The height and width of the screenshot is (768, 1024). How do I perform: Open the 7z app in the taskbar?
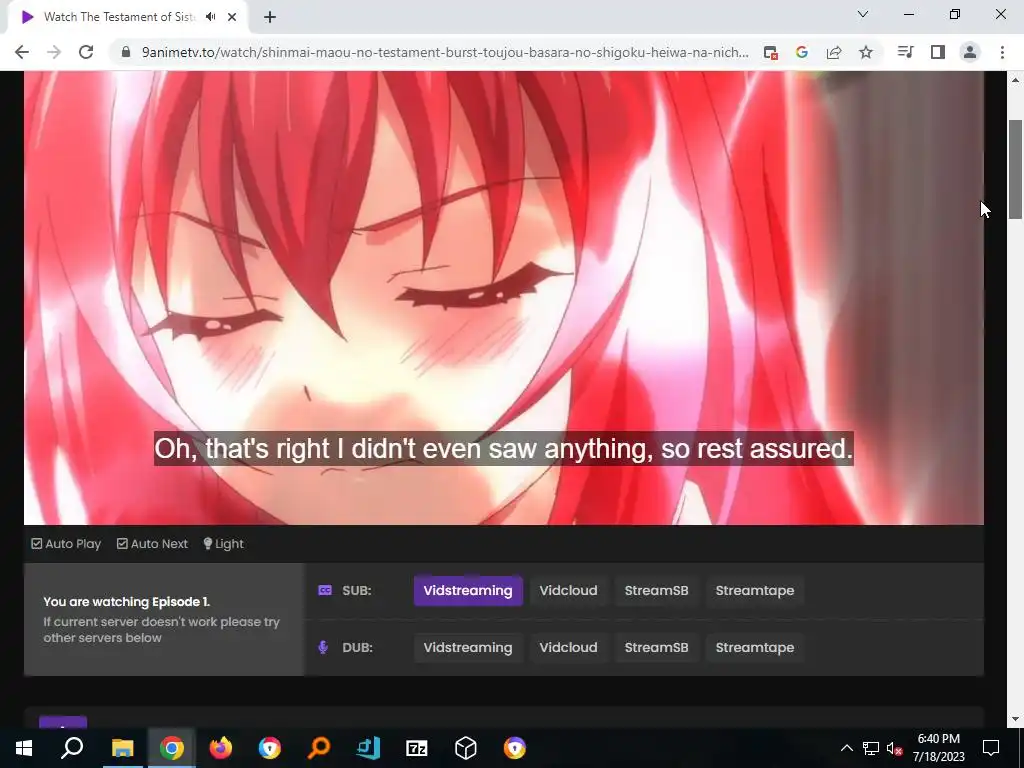(417, 748)
